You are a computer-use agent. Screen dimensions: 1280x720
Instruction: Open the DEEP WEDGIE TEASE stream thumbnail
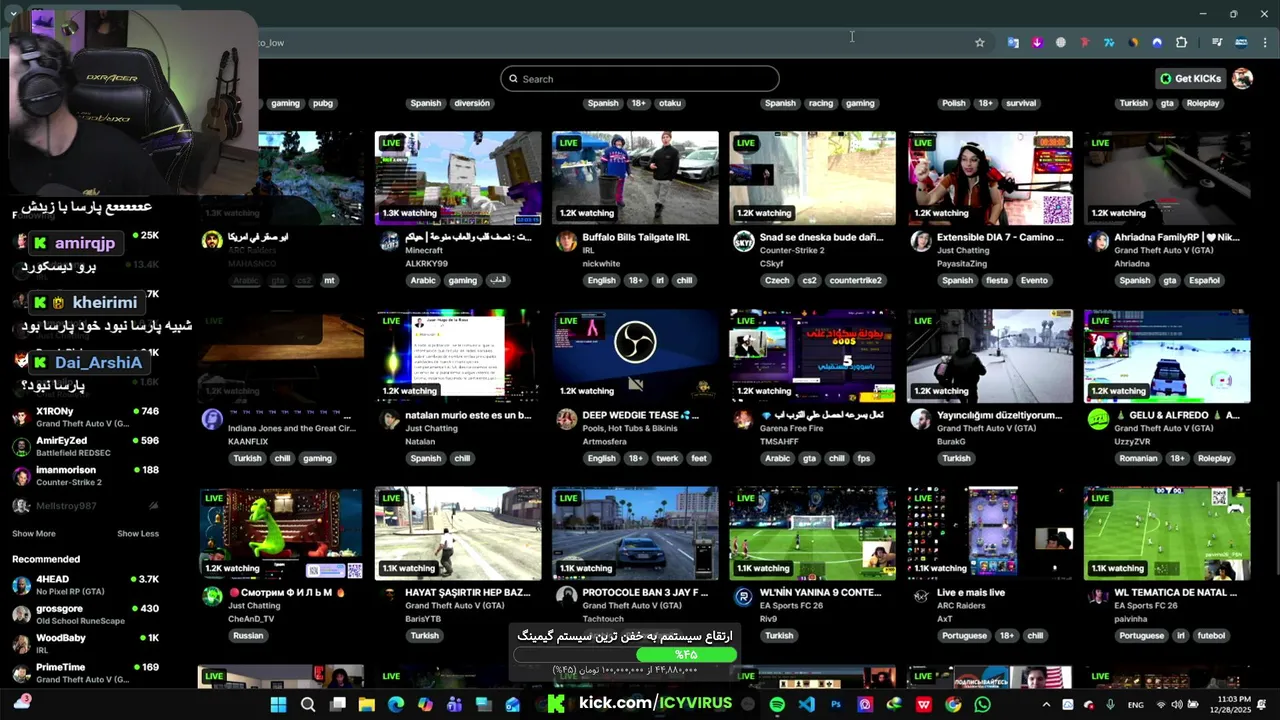click(635, 355)
